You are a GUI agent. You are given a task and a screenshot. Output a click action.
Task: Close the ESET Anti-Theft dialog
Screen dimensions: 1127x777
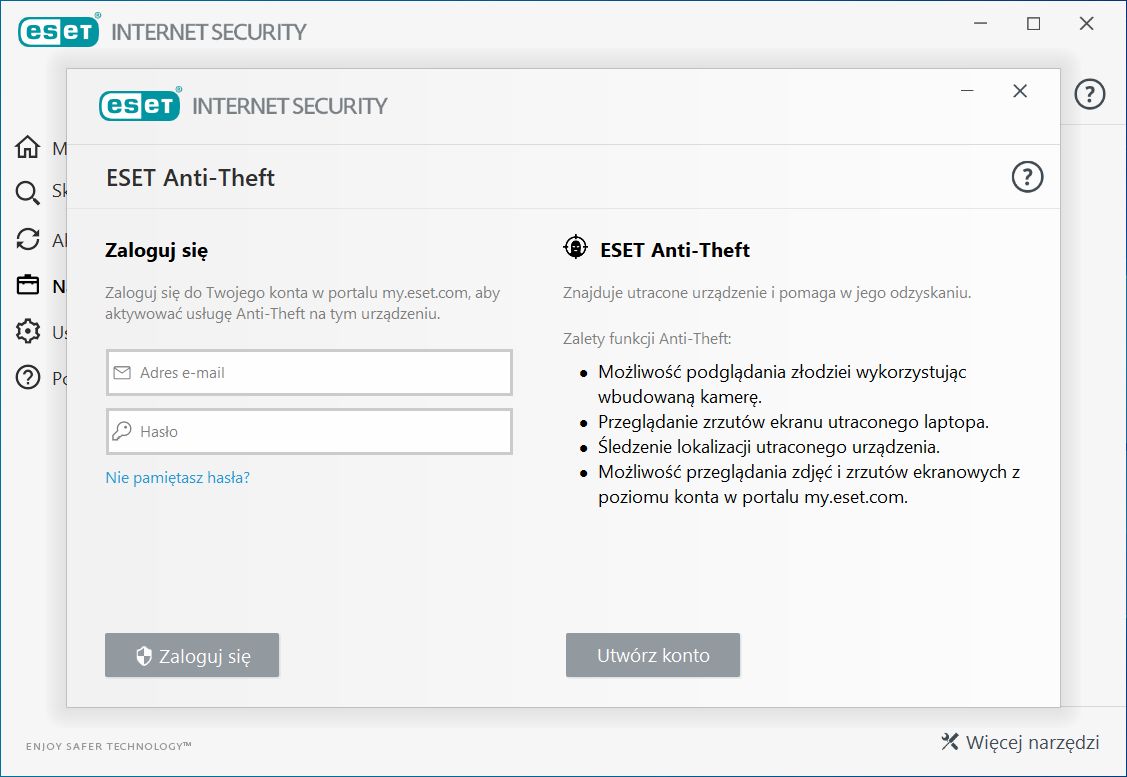pos(1020,91)
